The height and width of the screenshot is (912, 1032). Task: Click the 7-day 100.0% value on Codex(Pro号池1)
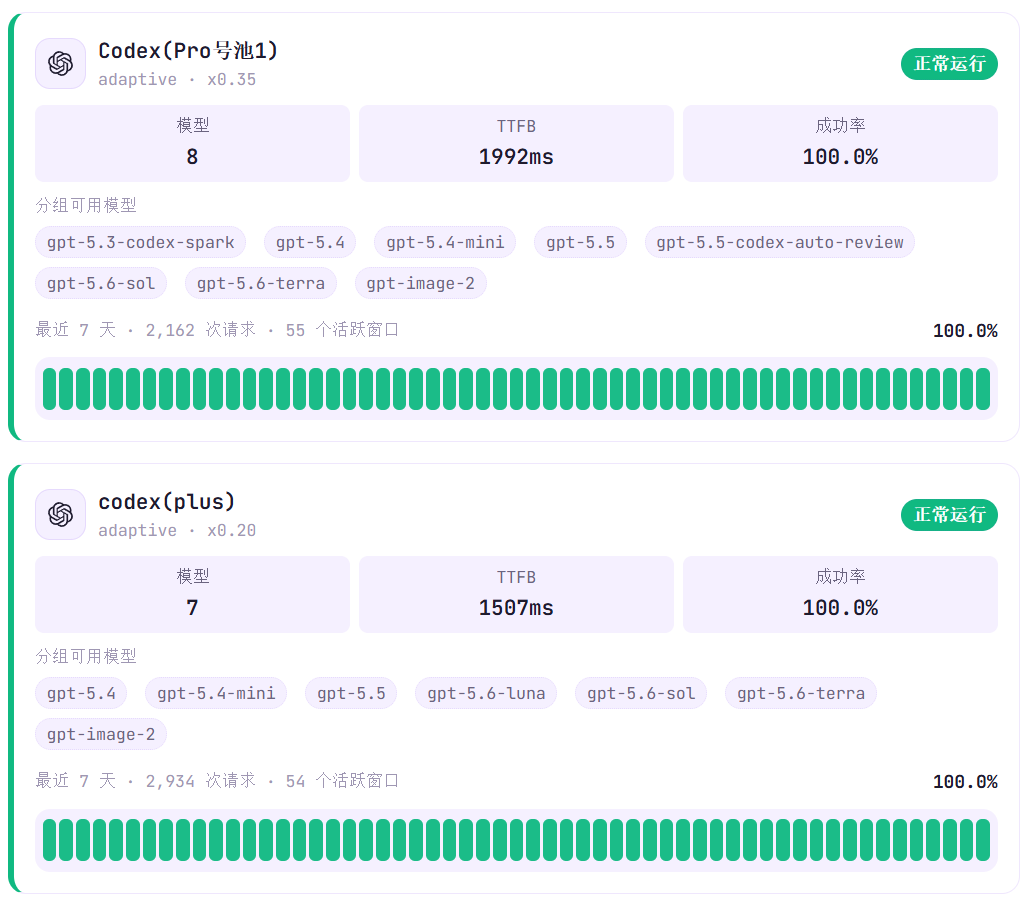965,330
